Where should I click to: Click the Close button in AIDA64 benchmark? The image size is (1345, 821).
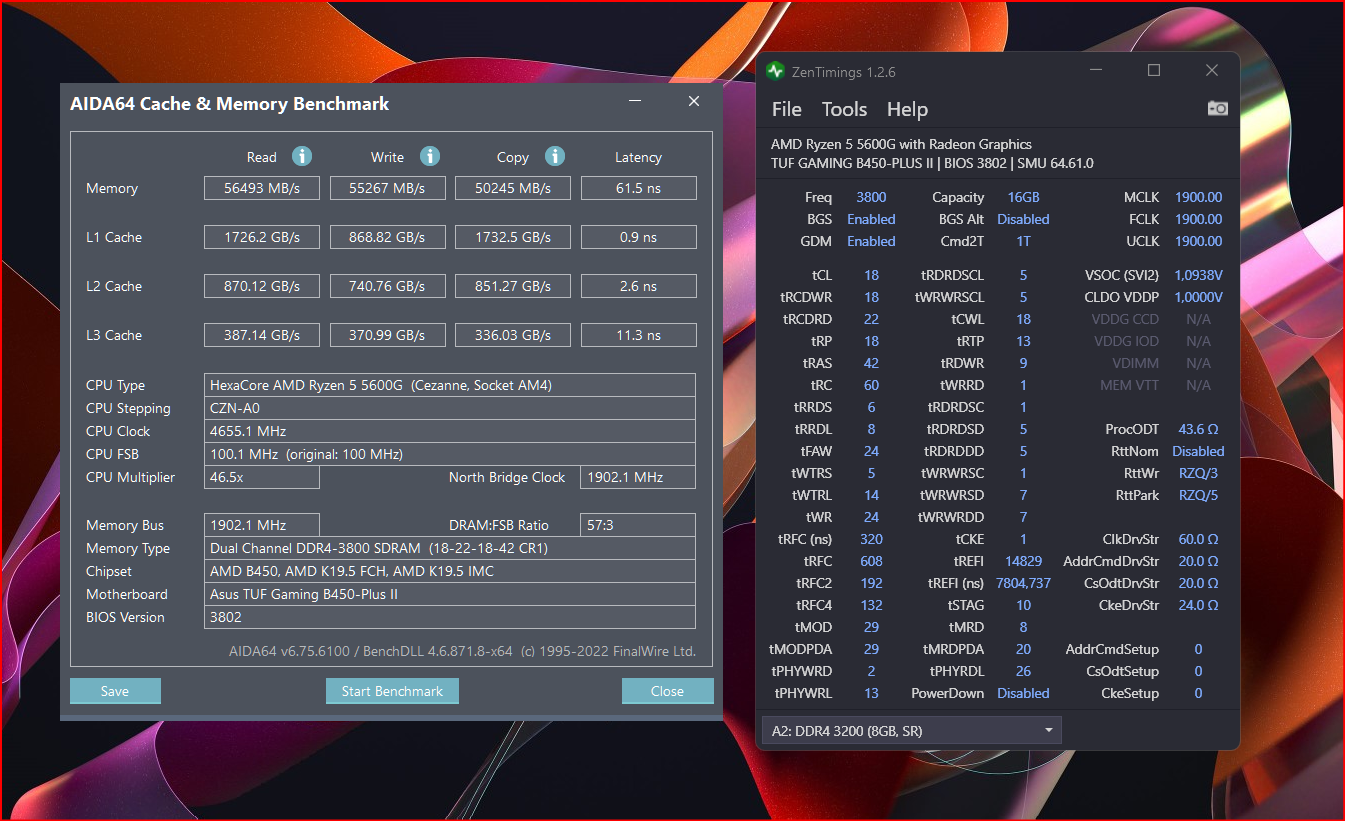tap(667, 691)
